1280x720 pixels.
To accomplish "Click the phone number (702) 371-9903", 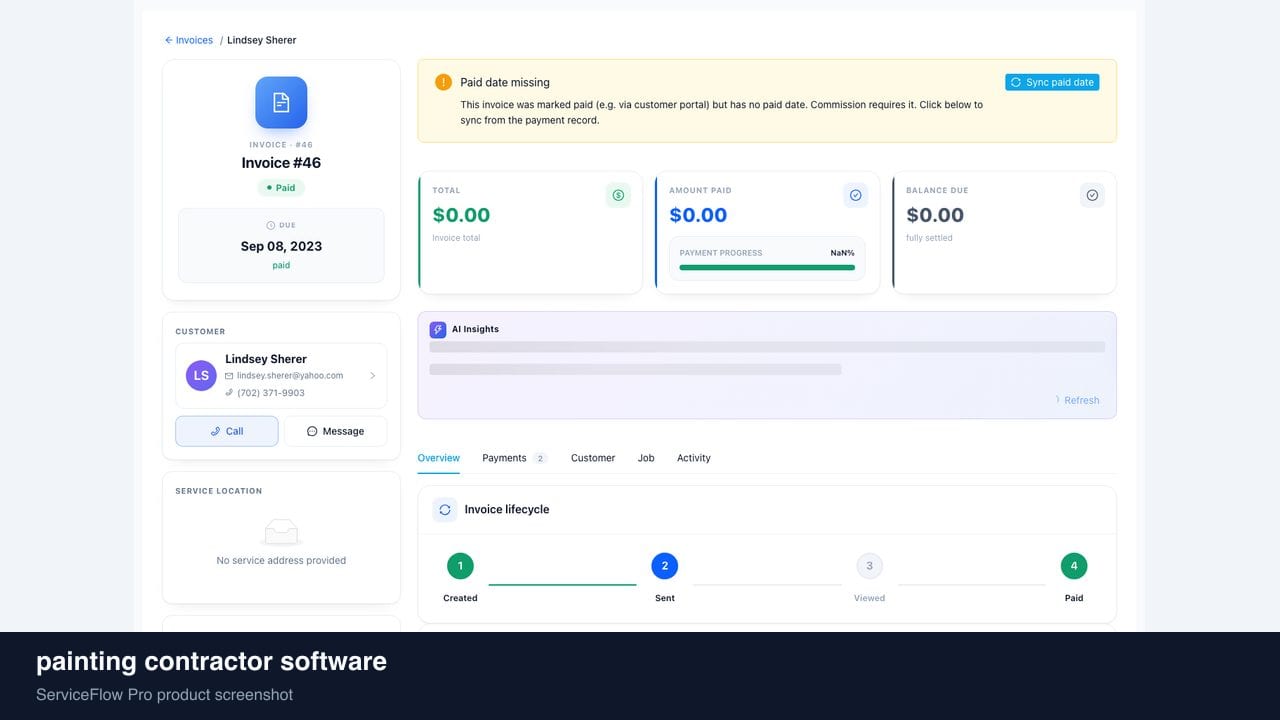I will click(271, 393).
